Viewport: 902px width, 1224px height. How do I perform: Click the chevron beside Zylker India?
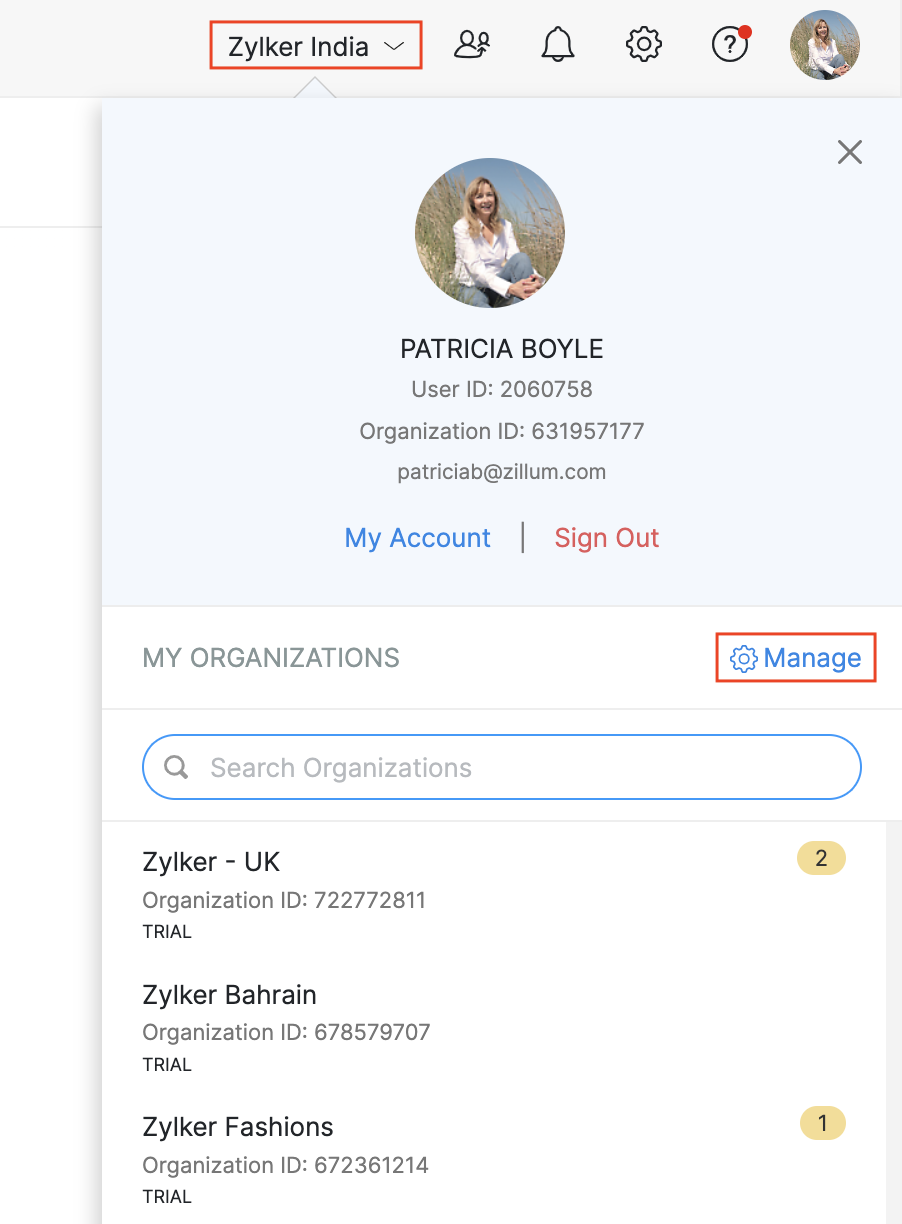(x=396, y=45)
